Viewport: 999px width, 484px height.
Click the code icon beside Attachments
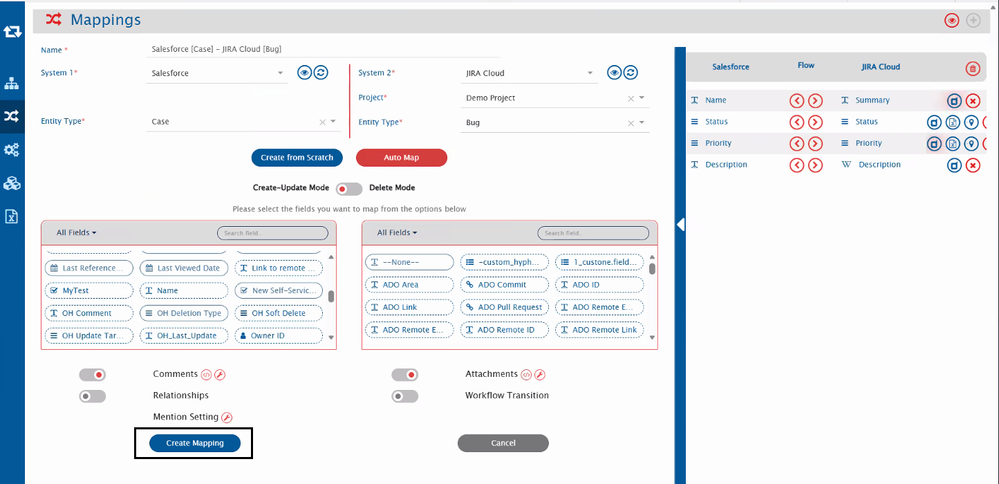[526, 374]
